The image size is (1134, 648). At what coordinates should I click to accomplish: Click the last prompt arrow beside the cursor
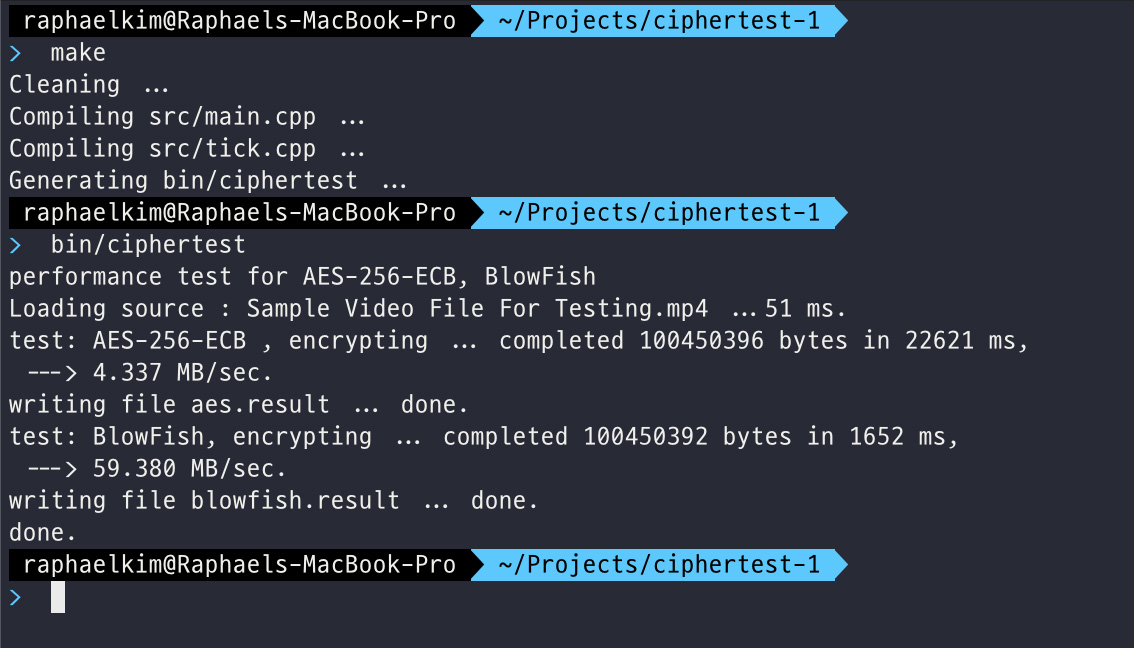tap(15, 597)
